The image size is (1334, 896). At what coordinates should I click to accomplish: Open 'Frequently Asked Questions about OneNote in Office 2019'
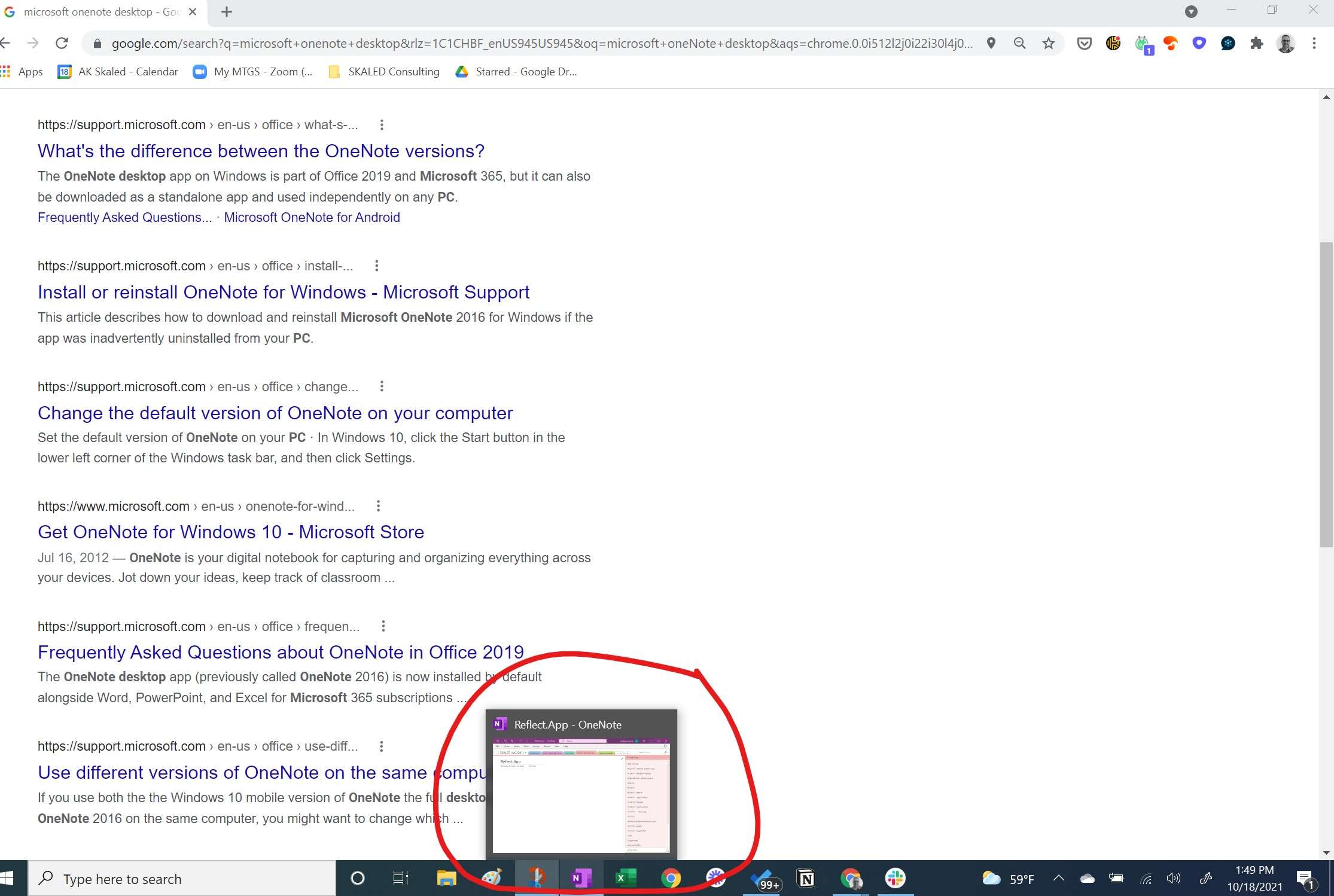[x=281, y=652]
